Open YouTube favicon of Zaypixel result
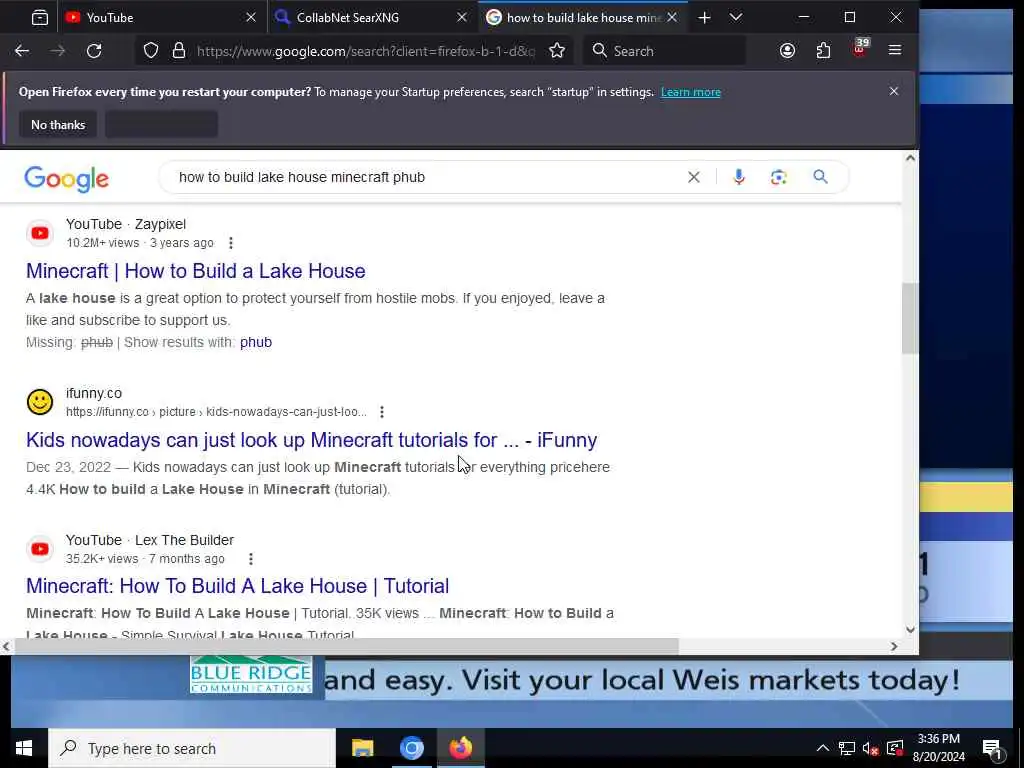 (40, 233)
